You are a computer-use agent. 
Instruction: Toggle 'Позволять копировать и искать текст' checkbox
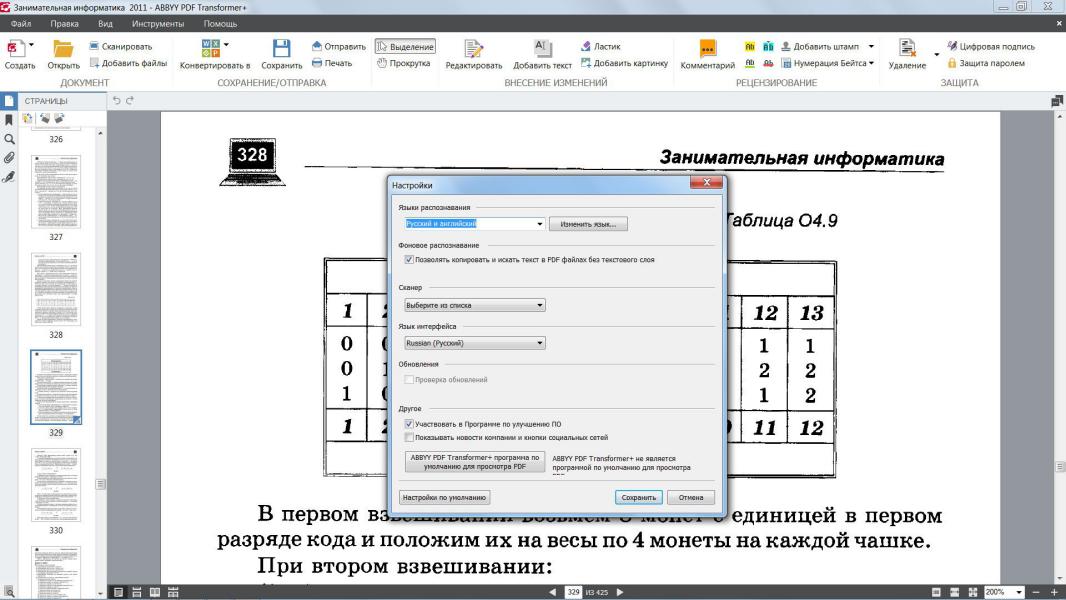409,260
